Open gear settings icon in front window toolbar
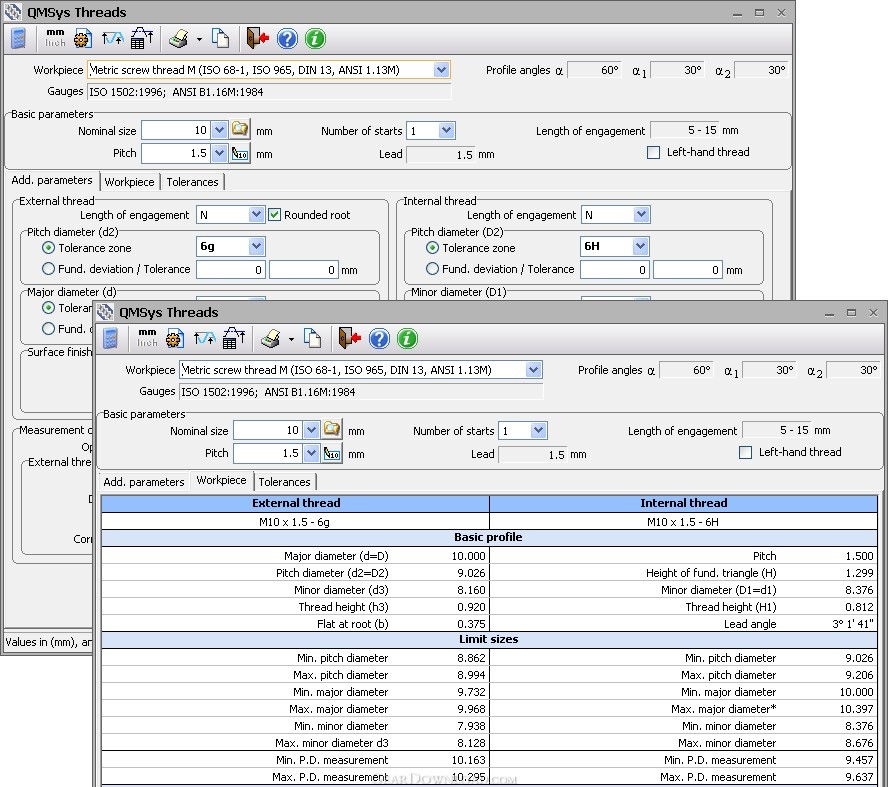This screenshot has width=889, height=787. (175, 339)
